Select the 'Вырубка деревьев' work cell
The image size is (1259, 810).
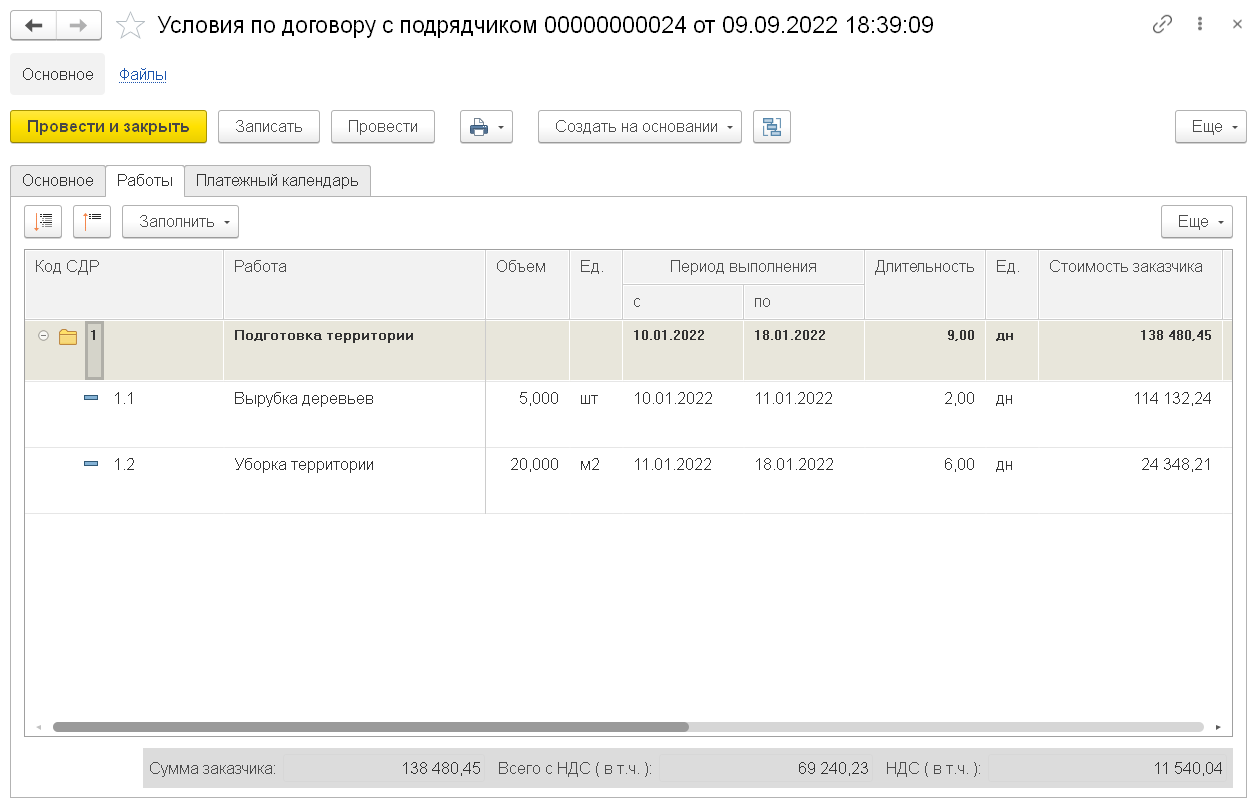tap(304, 399)
